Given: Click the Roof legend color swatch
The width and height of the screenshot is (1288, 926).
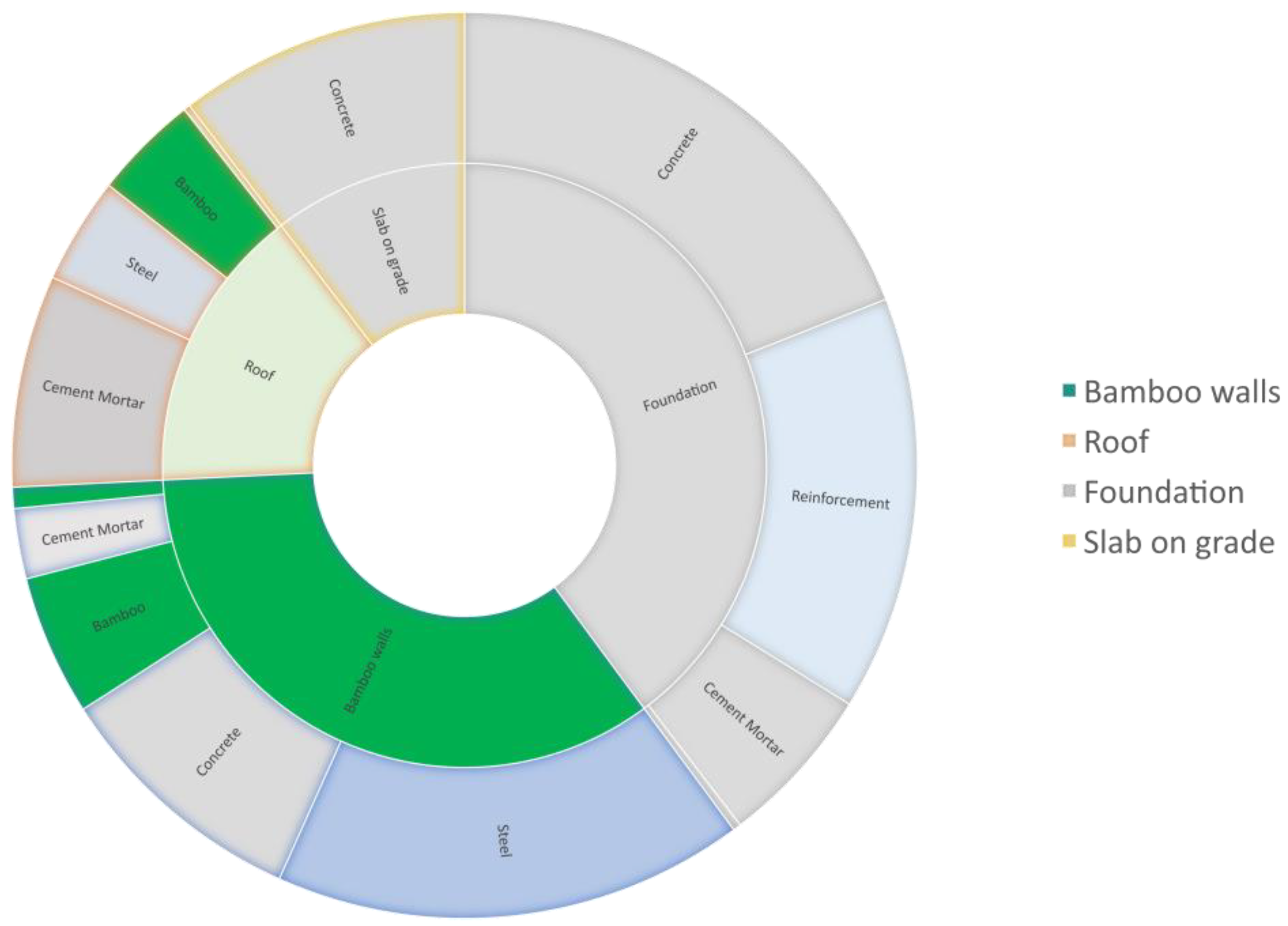Looking at the screenshot, I should pyautogui.click(x=1070, y=441).
